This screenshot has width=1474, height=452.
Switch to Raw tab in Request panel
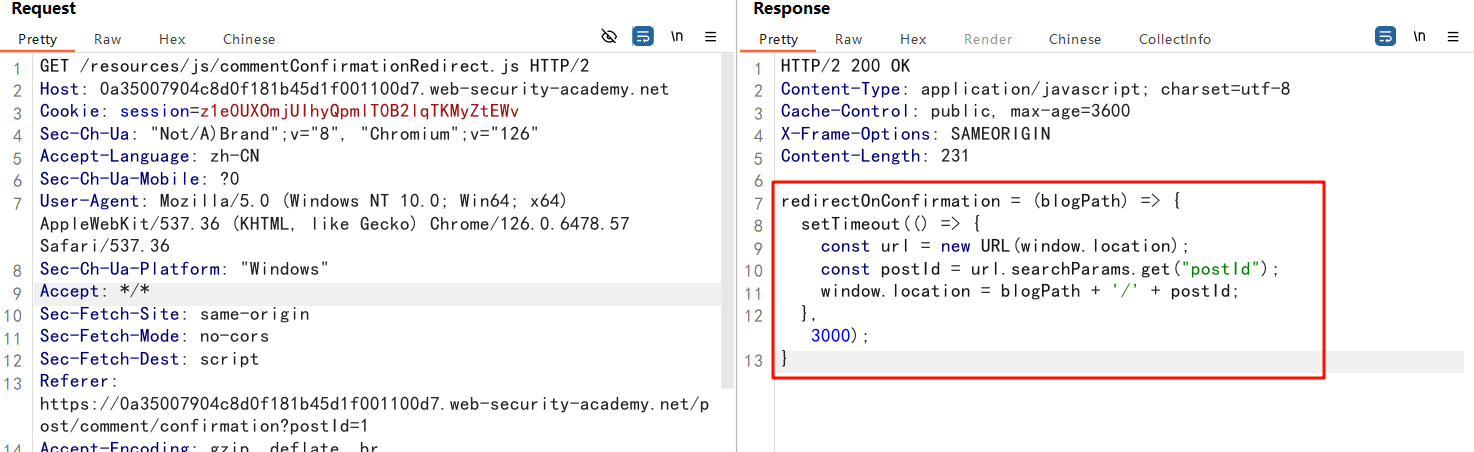coord(107,39)
